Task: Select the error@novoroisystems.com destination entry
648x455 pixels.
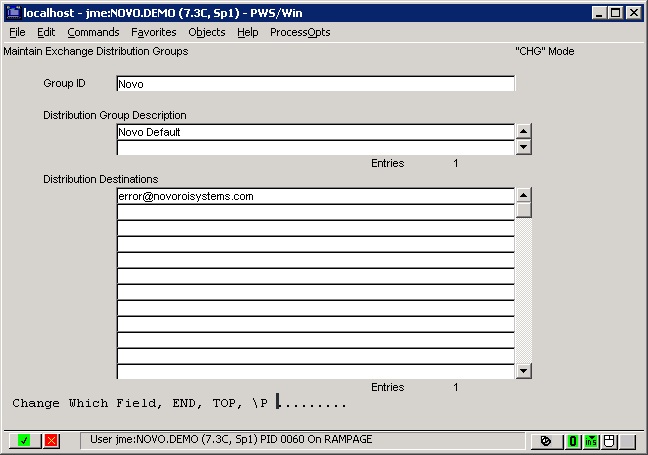Action: pyautogui.click(x=315, y=196)
